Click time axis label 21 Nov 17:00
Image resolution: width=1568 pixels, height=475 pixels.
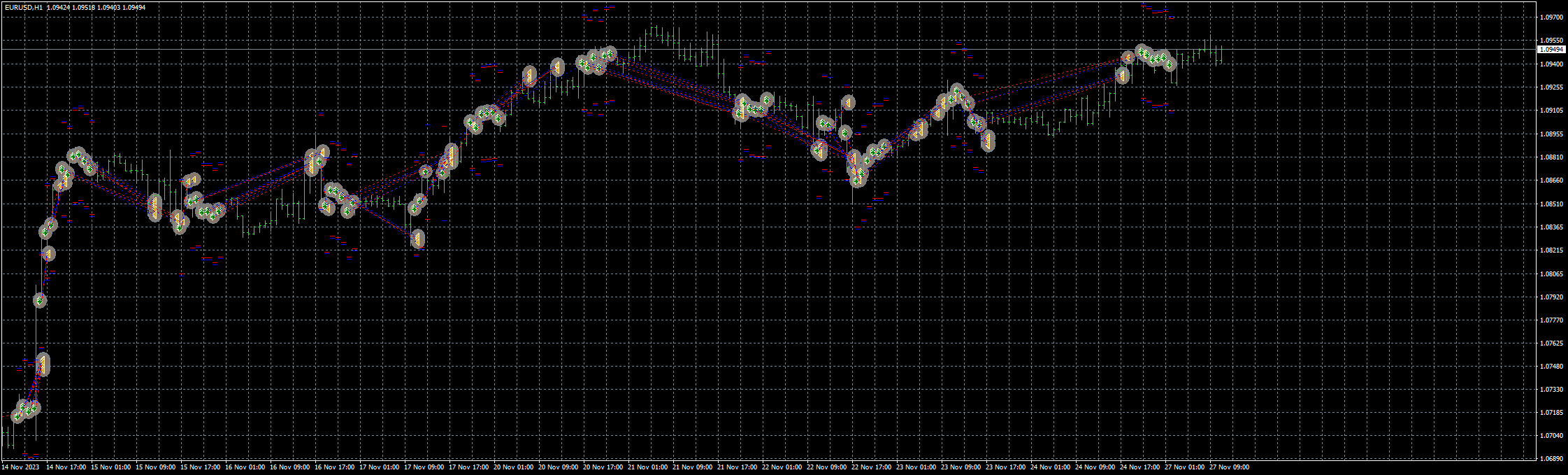737,467
